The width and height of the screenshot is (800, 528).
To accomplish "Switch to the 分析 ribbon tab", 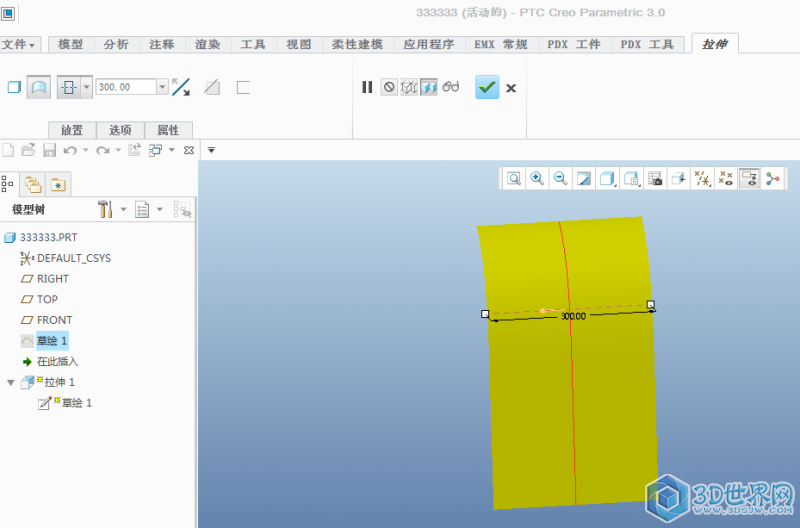I will pyautogui.click(x=116, y=44).
